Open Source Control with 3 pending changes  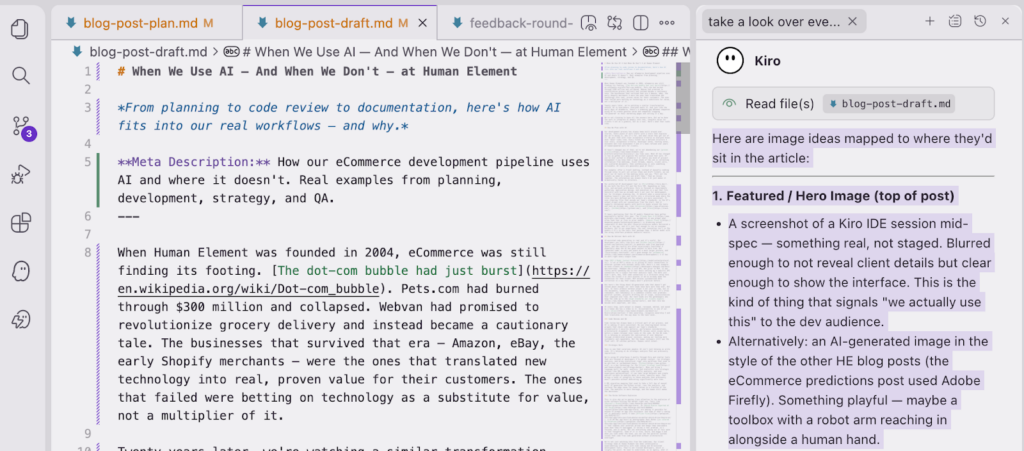22,127
